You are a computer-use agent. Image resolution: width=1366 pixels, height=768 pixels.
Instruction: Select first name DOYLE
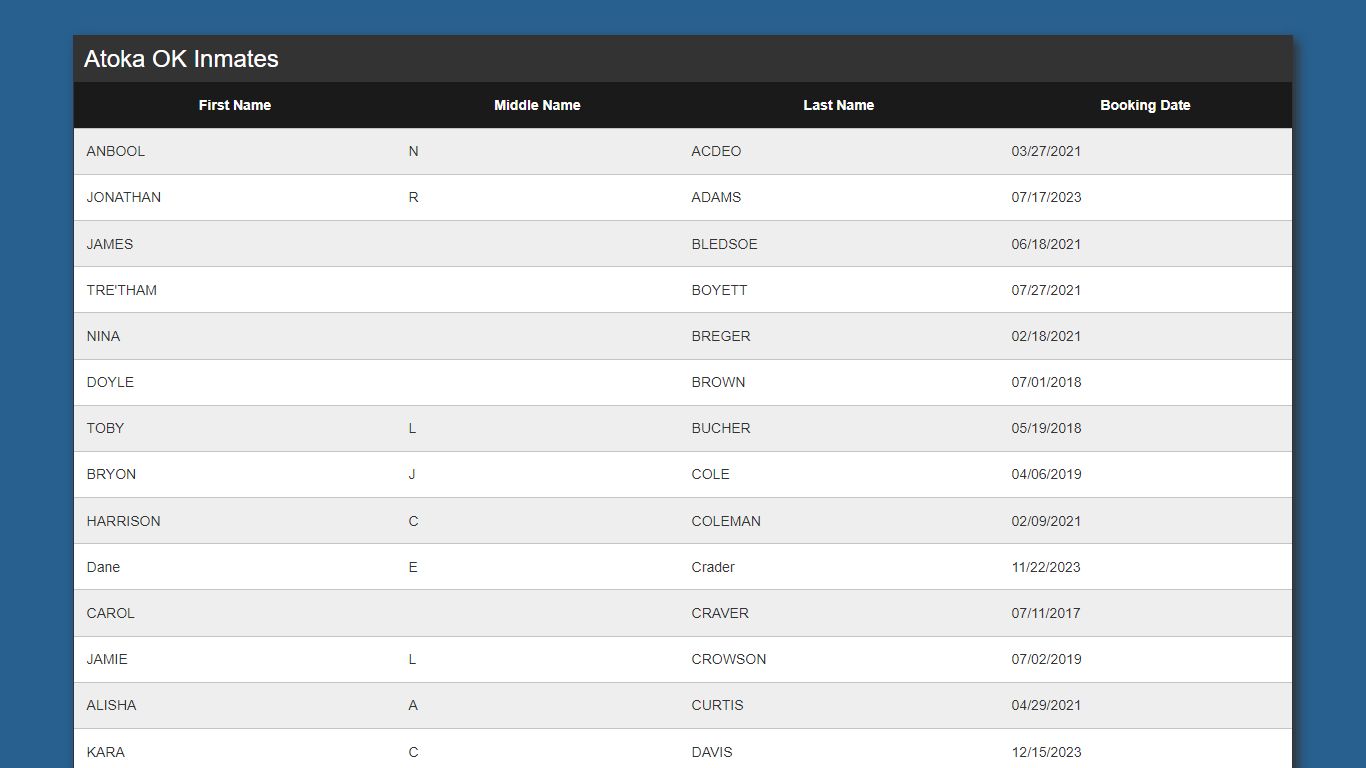click(x=110, y=382)
